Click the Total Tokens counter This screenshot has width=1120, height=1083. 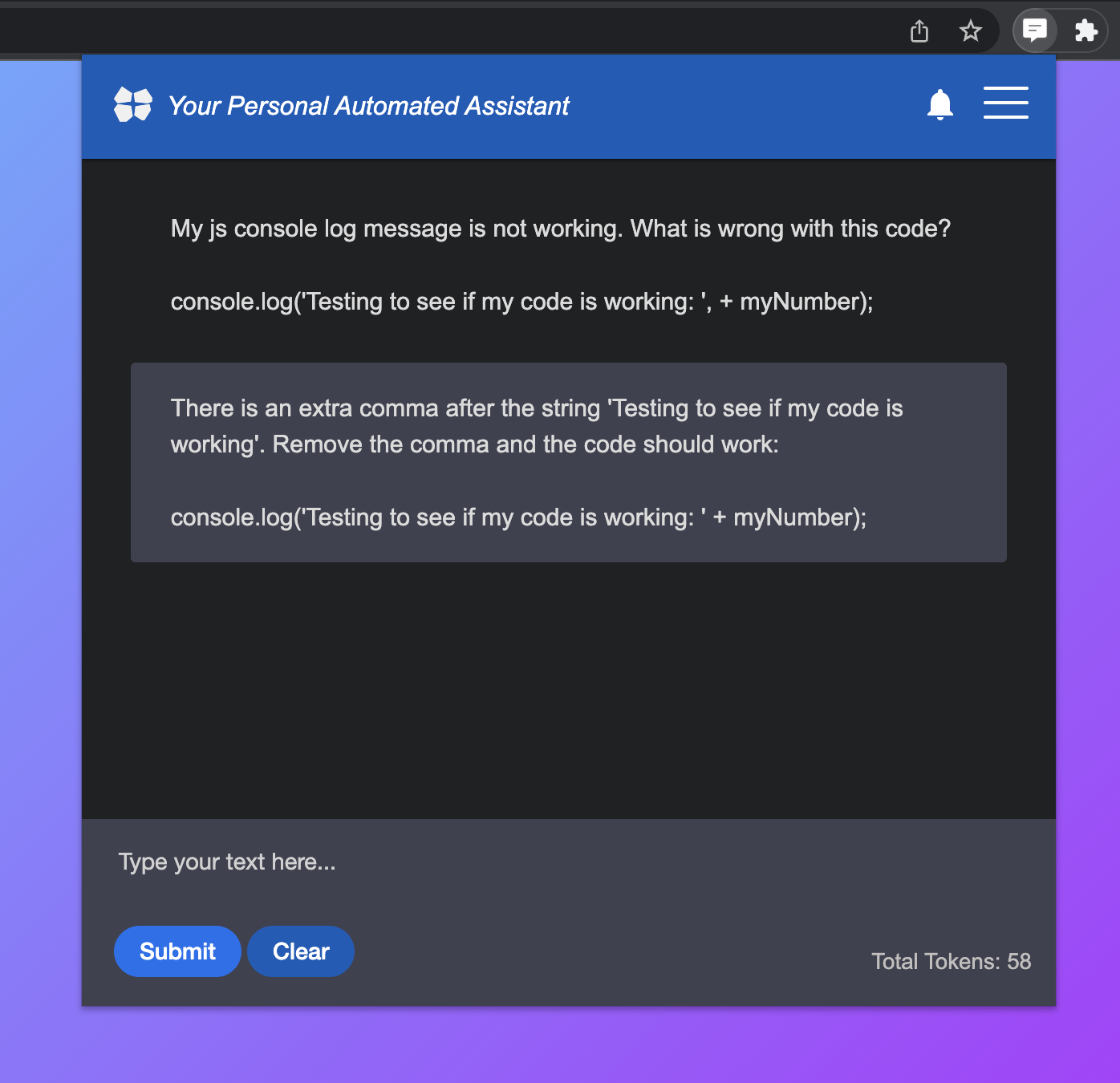[952, 962]
